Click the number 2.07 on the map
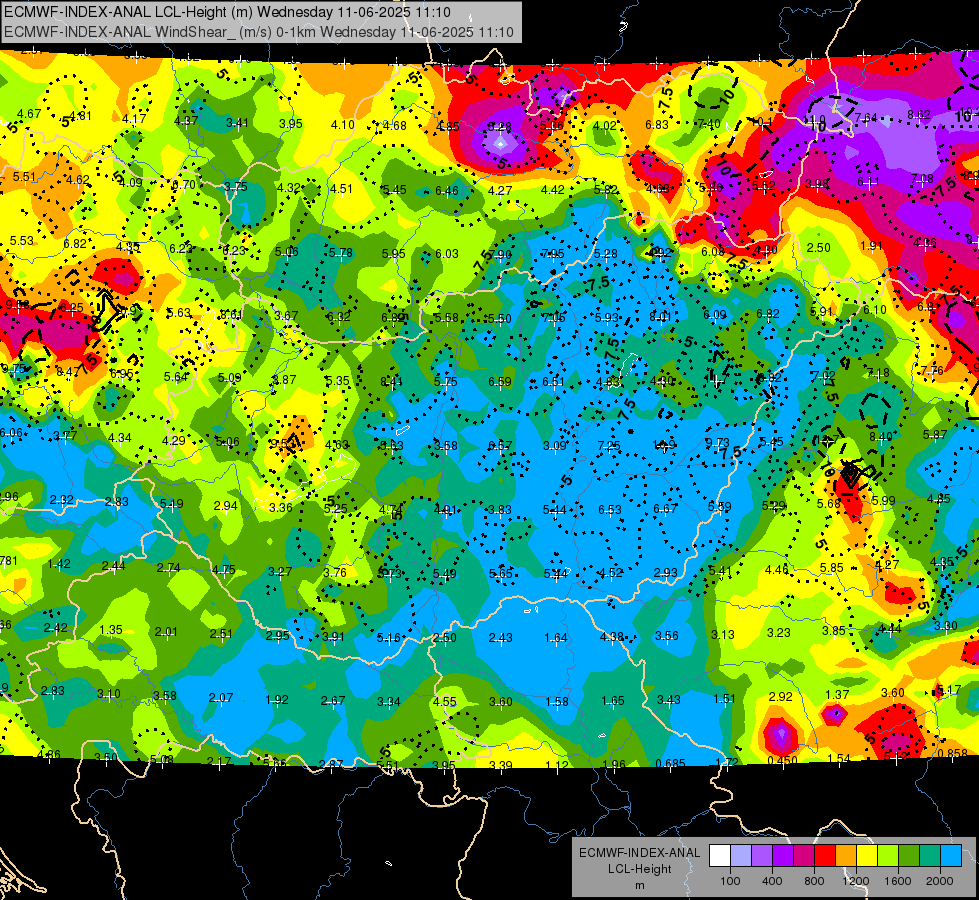 pos(221,698)
